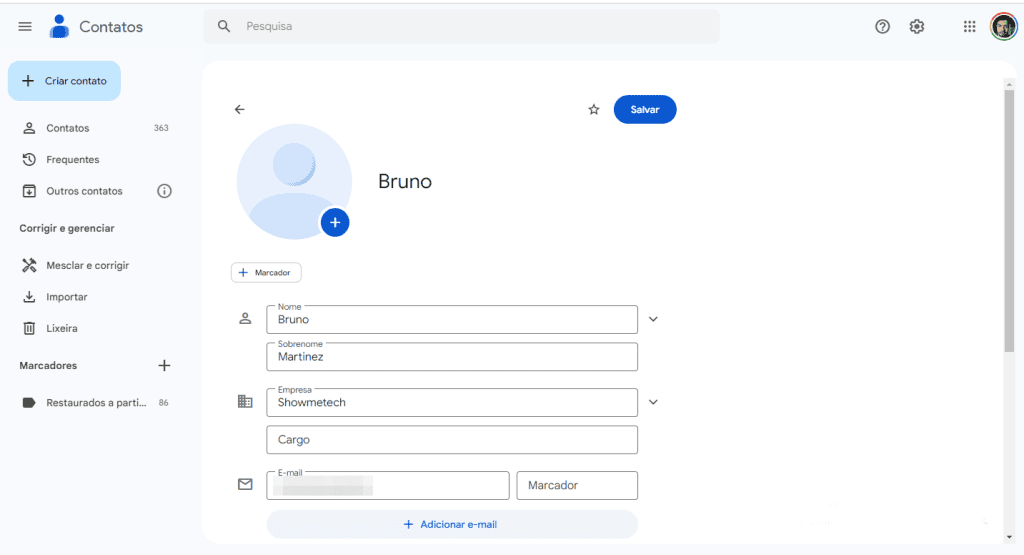The width and height of the screenshot is (1024, 555).
Task: Open the account profile picture
Action: (x=1003, y=26)
